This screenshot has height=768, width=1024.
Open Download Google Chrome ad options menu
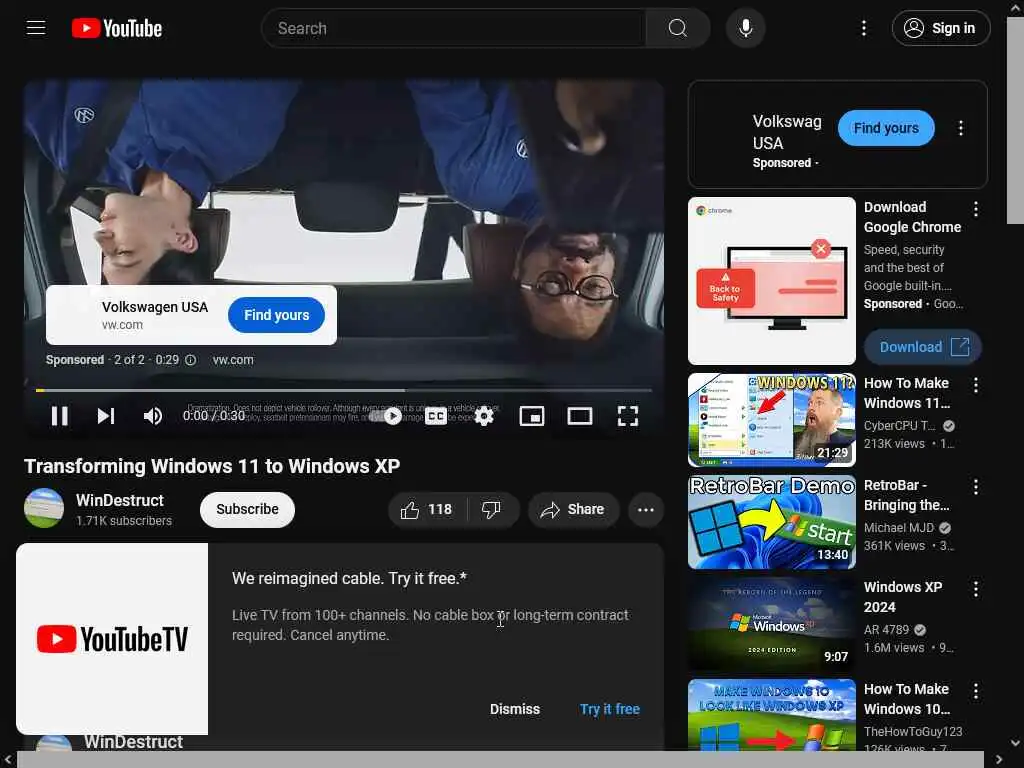tap(976, 209)
